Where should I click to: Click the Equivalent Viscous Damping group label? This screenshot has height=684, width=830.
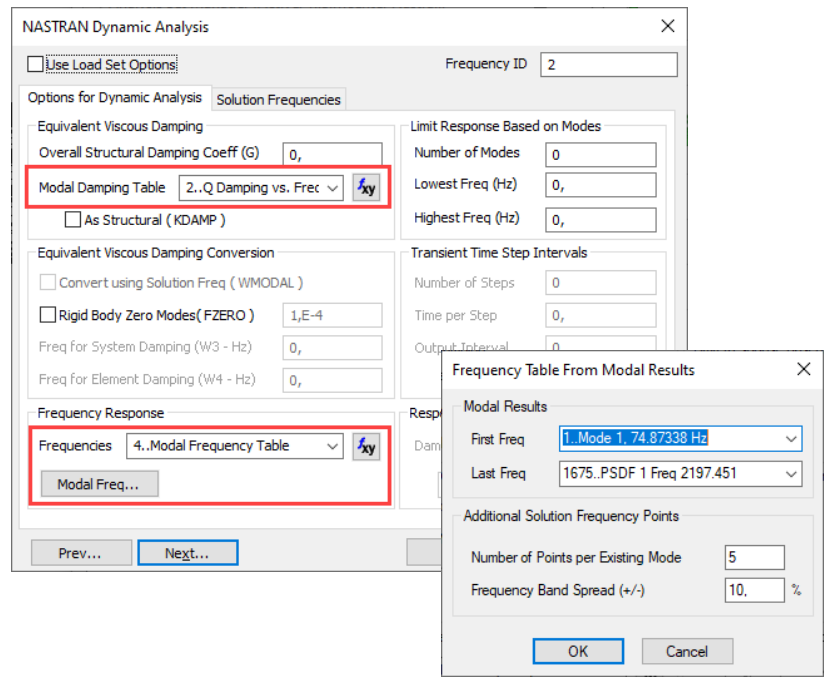[120, 126]
